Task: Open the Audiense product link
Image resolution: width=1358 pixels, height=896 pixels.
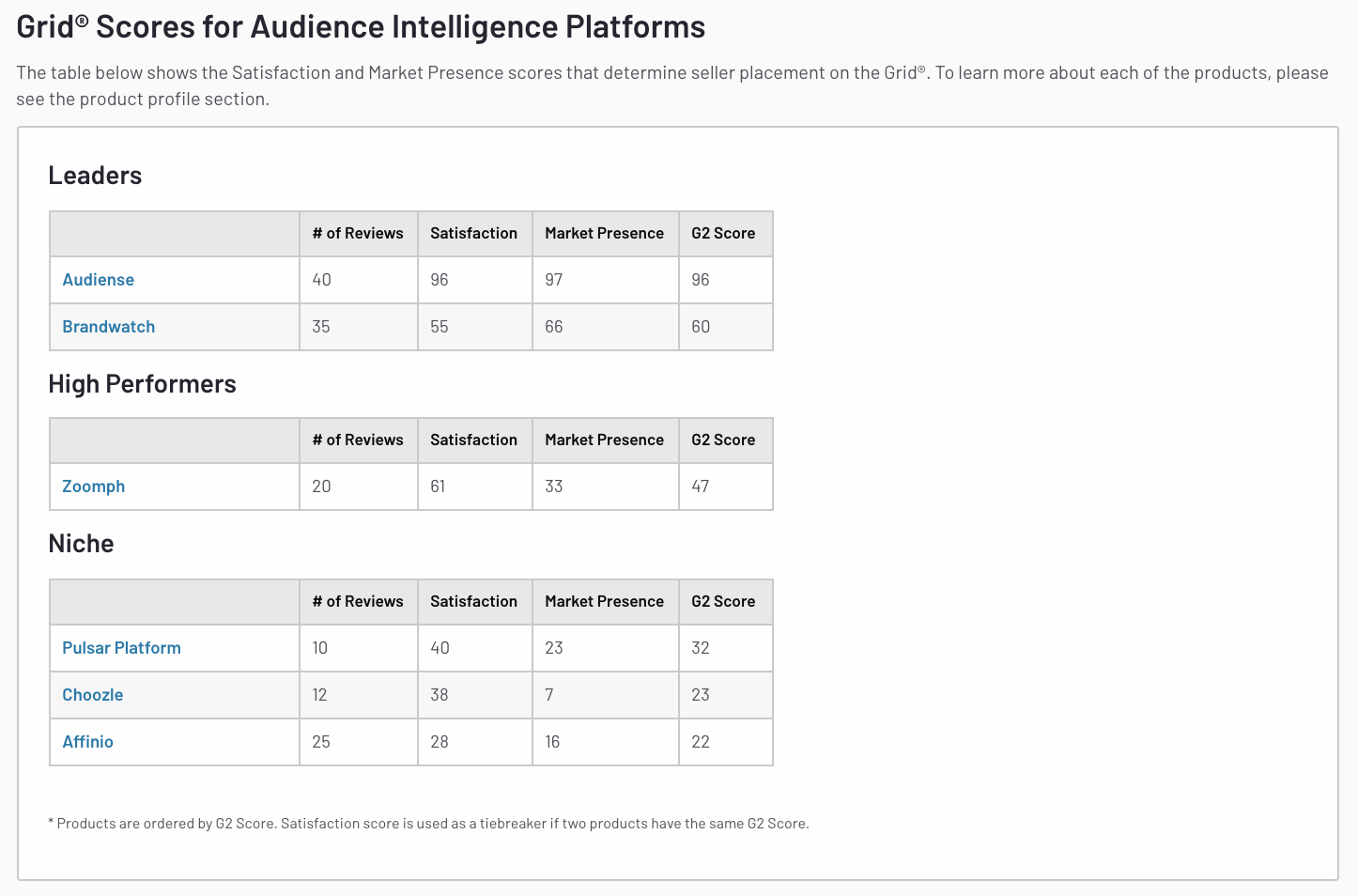Action: point(98,280)
